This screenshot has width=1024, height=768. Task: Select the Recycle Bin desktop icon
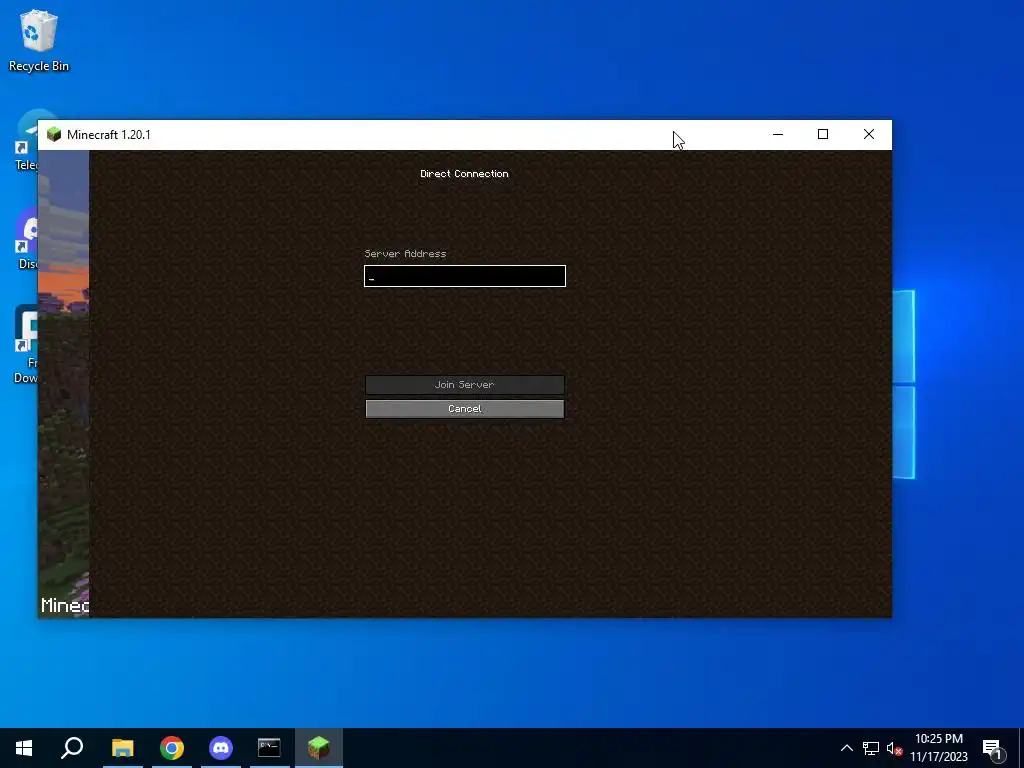click(x=39, y=40)
